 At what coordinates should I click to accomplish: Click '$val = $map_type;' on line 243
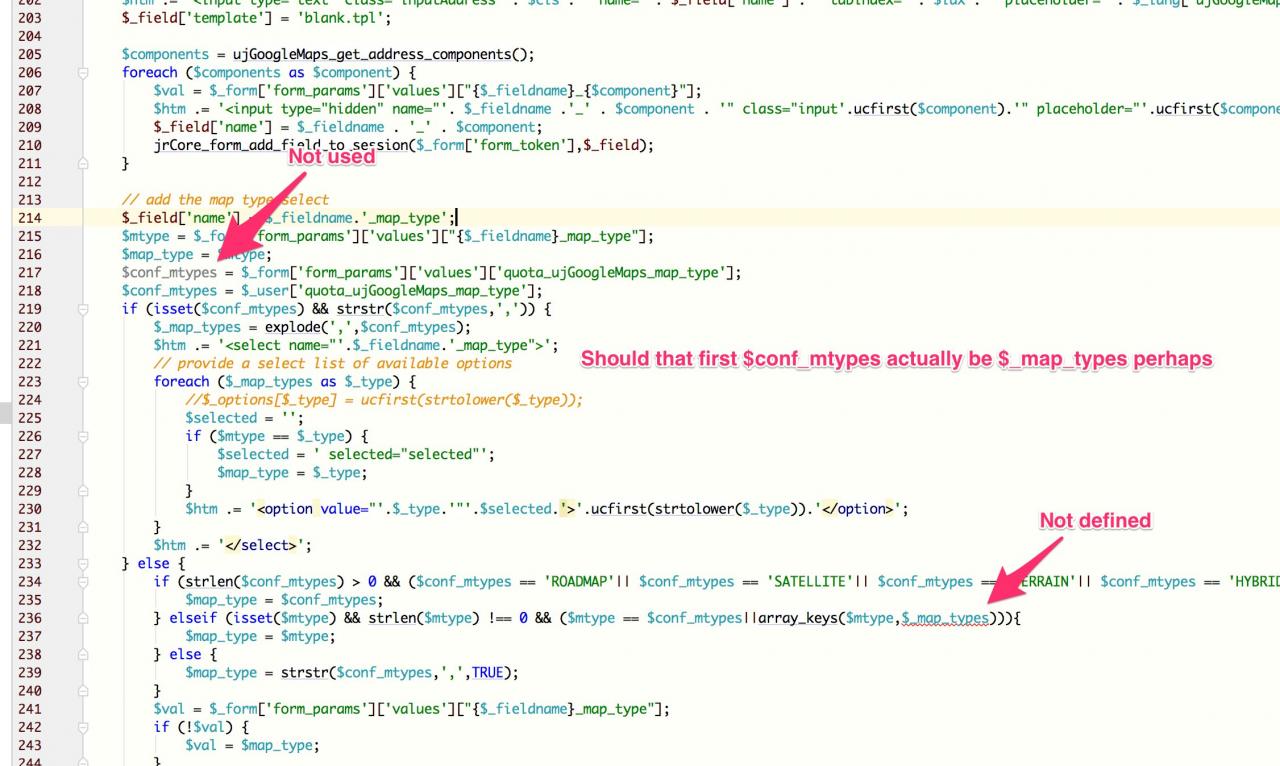[252, 745]
